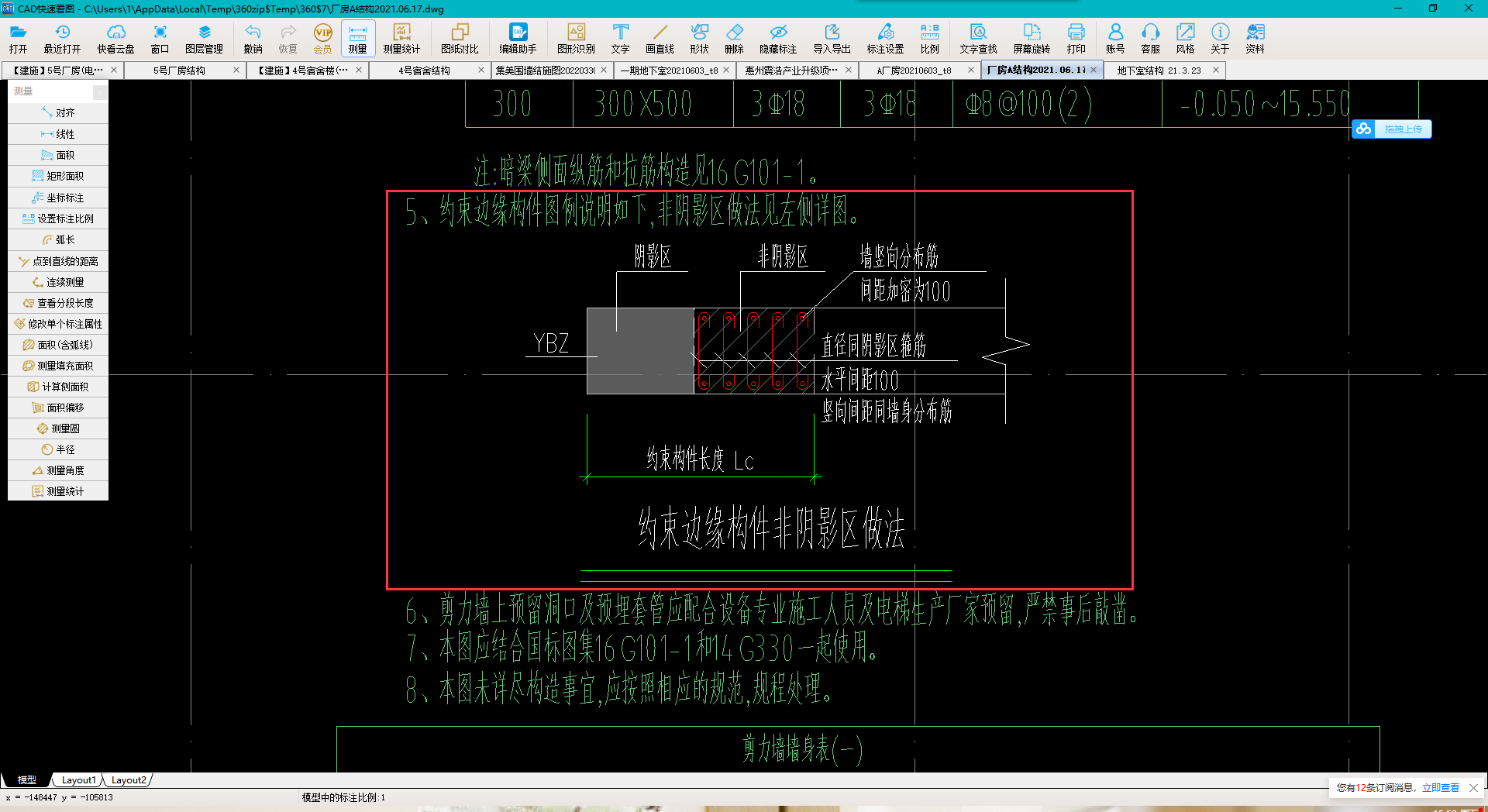Image resolution: width=1488 pixels, height=812 pixels.
Task: Select 面积(含弧线) measurement
Action: click(x=58, y=345)
